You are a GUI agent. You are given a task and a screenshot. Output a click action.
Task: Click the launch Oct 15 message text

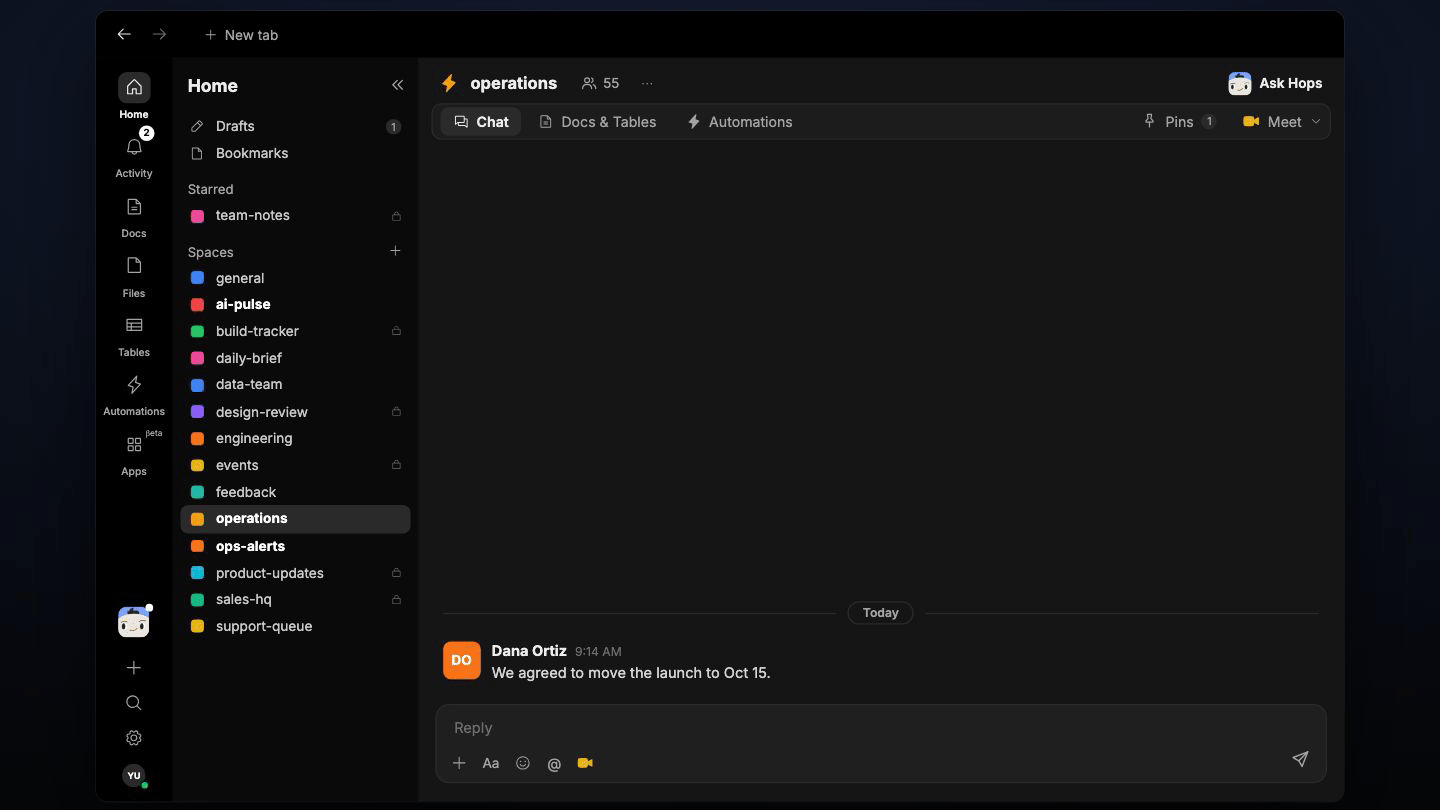point(631,673)
